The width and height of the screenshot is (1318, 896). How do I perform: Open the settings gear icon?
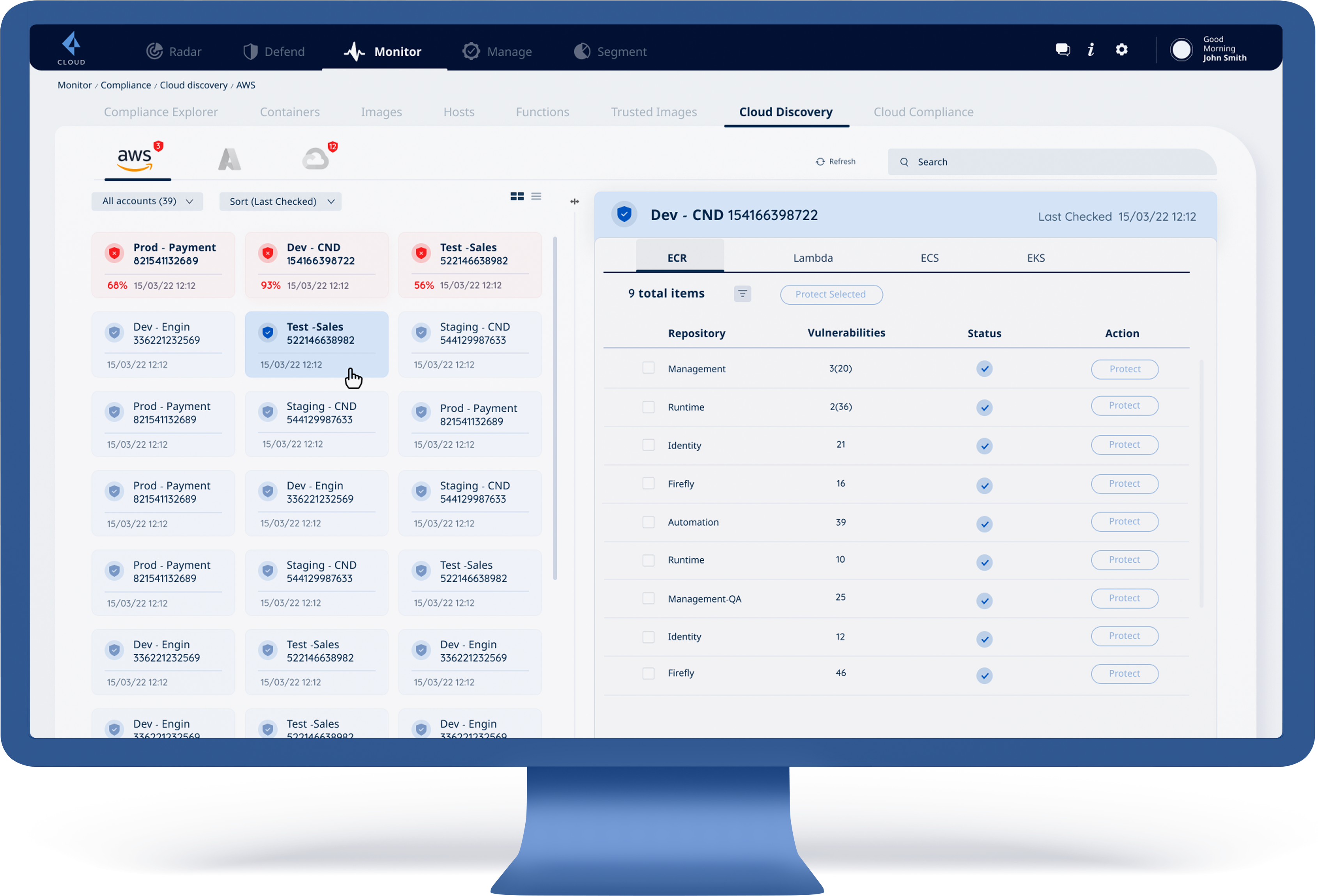pyautogui.click(x=1121, y=50)
